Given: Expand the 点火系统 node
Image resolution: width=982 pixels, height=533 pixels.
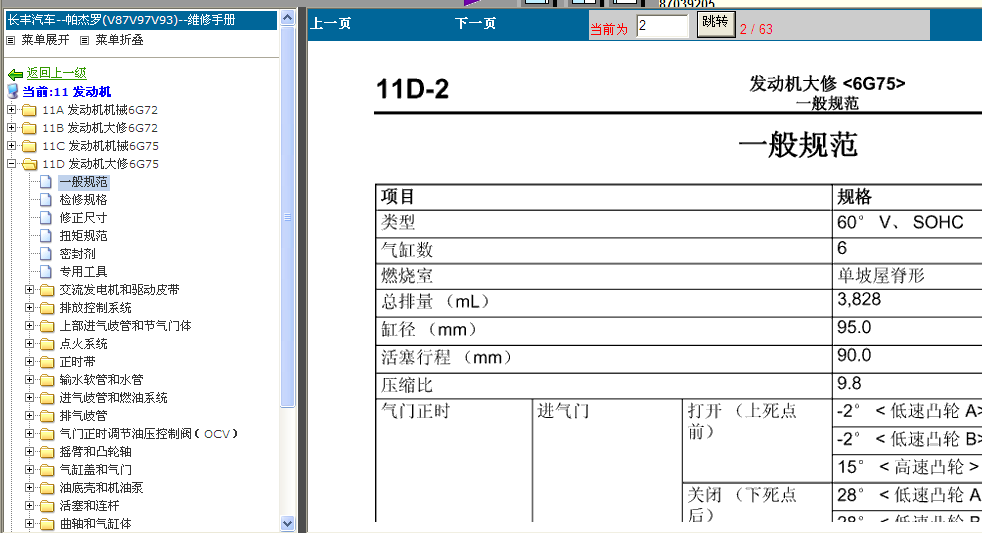Looking at the screenshot, I should click(x=29, y=344).
